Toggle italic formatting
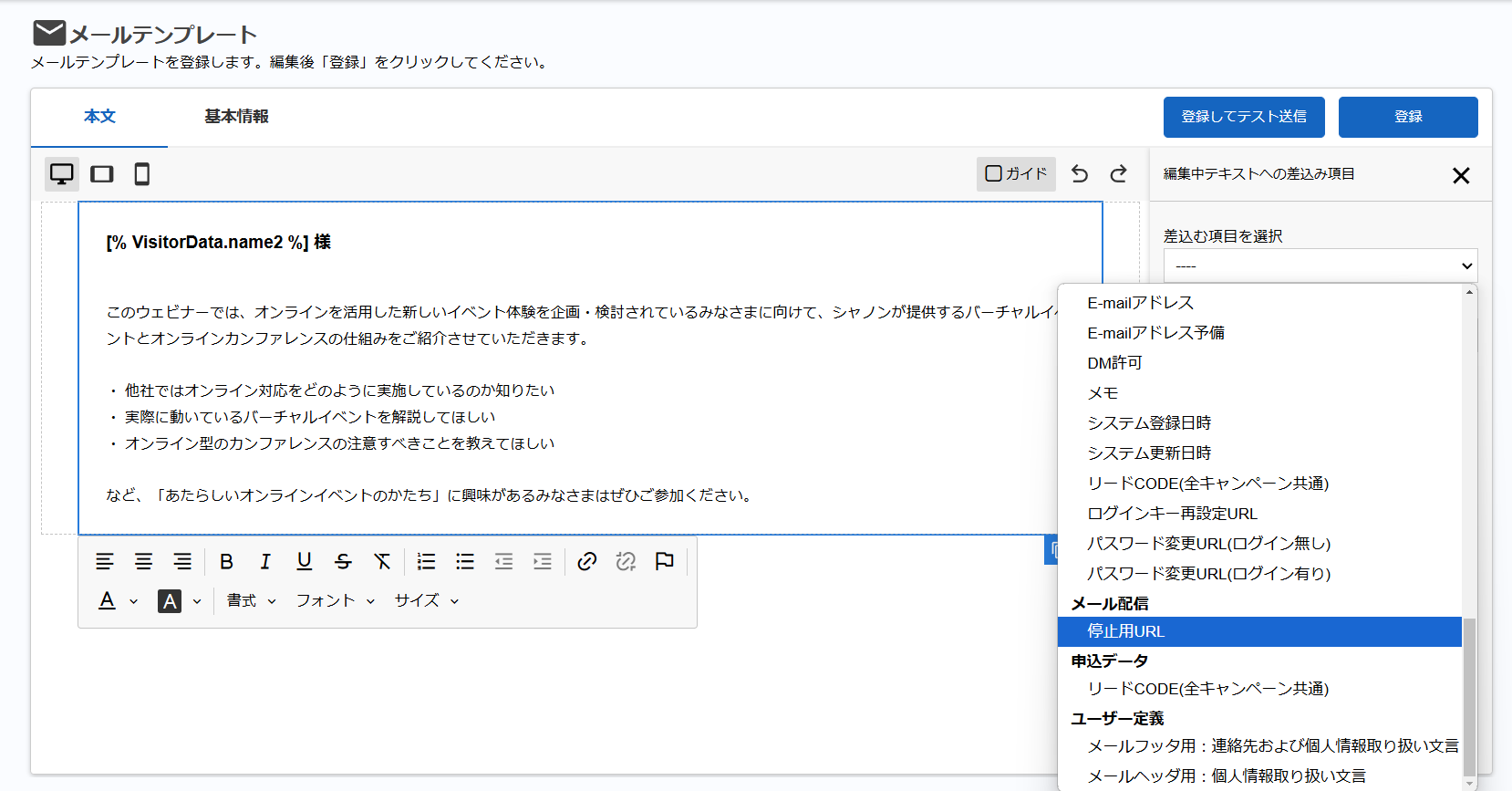 coord(265,562)
